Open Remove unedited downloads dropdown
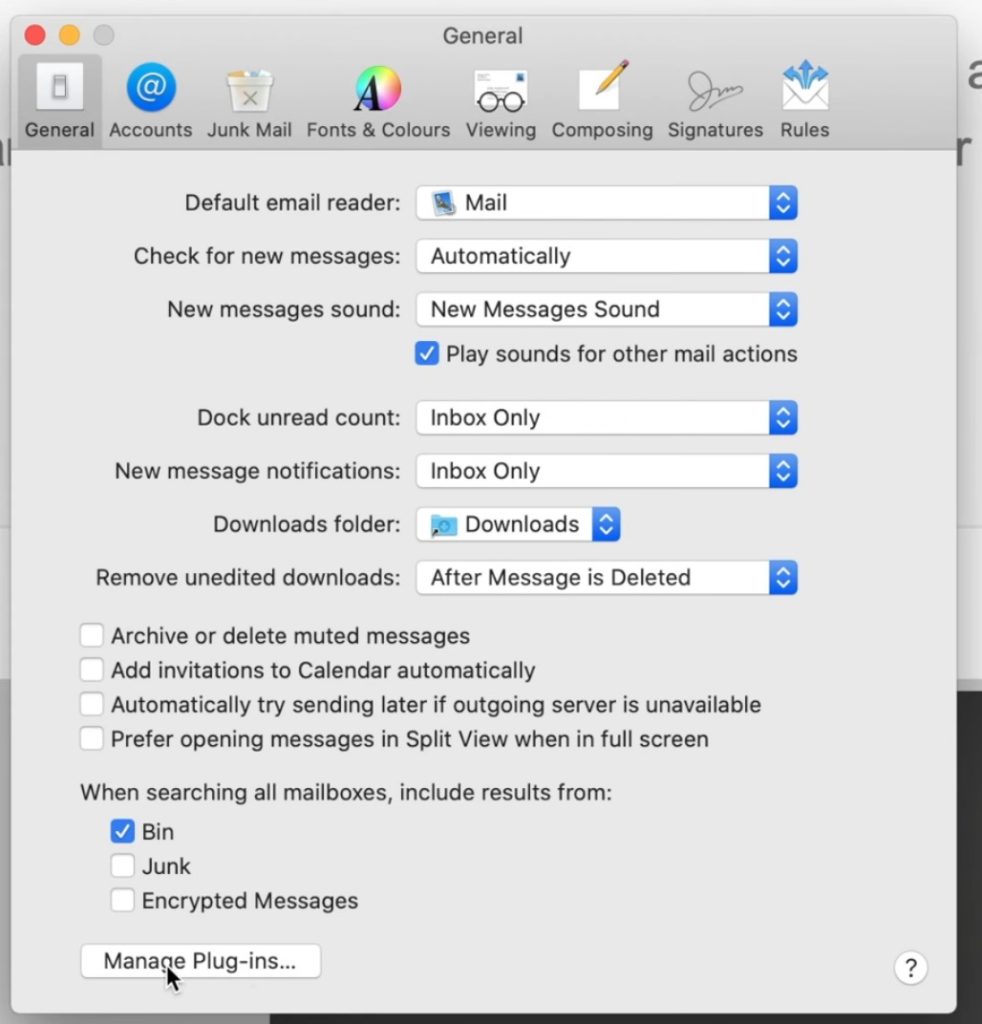Viewport: 982px width, 1024px height. [606, 578]
